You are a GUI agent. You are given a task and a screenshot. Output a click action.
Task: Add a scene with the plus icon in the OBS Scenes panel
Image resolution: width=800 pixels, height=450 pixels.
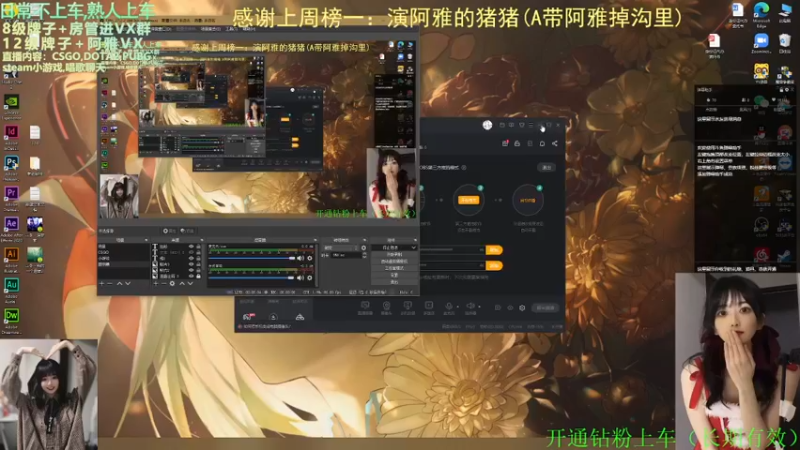point(102,284)
